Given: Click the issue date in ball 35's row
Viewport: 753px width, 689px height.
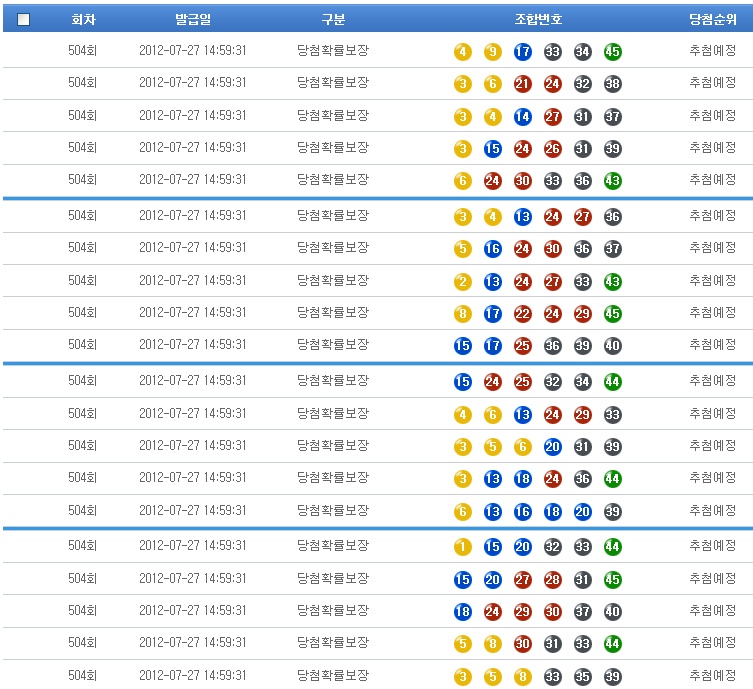Looking at the screenshot, I should coord(192,676).
